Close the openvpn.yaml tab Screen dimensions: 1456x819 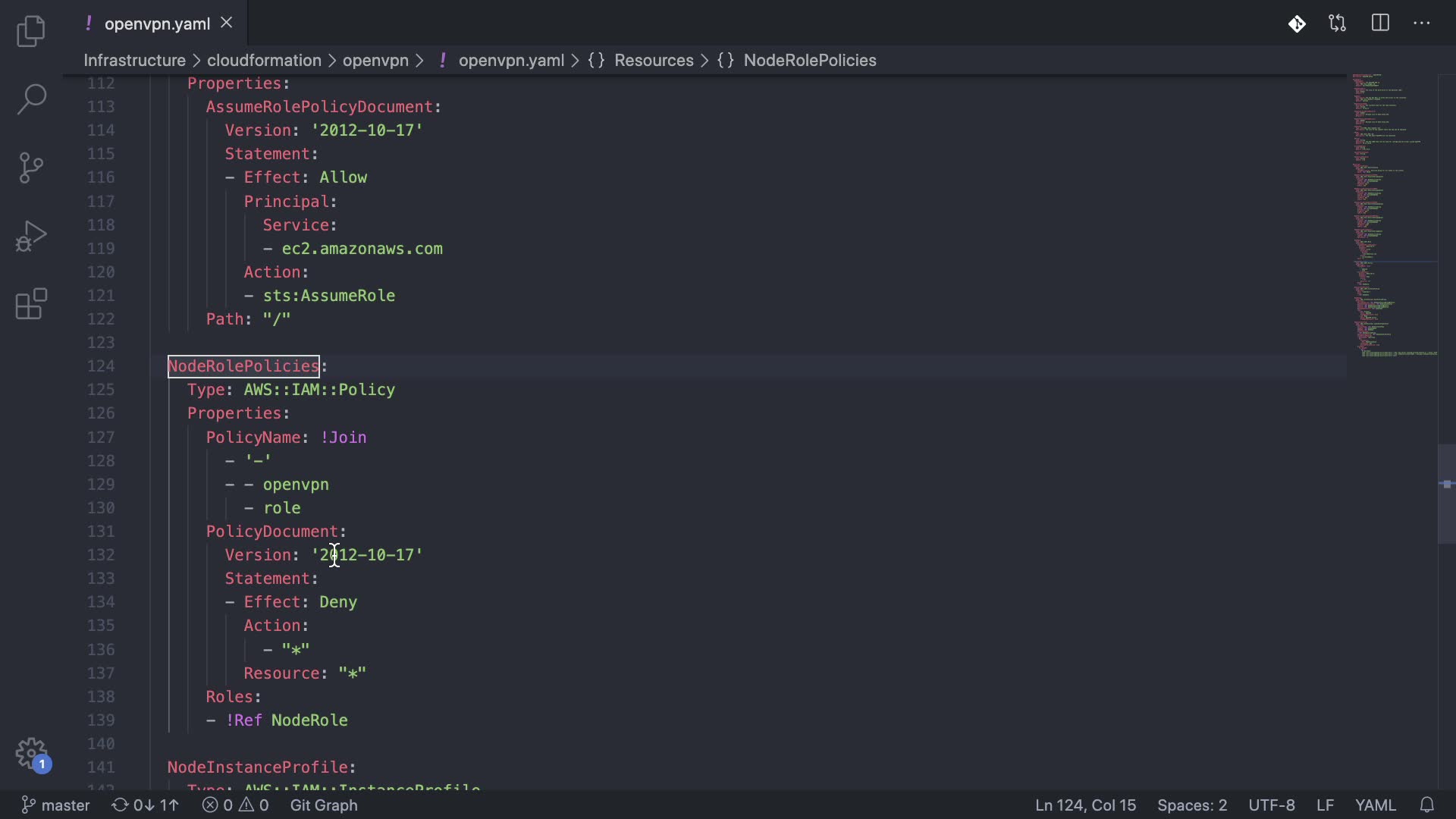[226, 24]
